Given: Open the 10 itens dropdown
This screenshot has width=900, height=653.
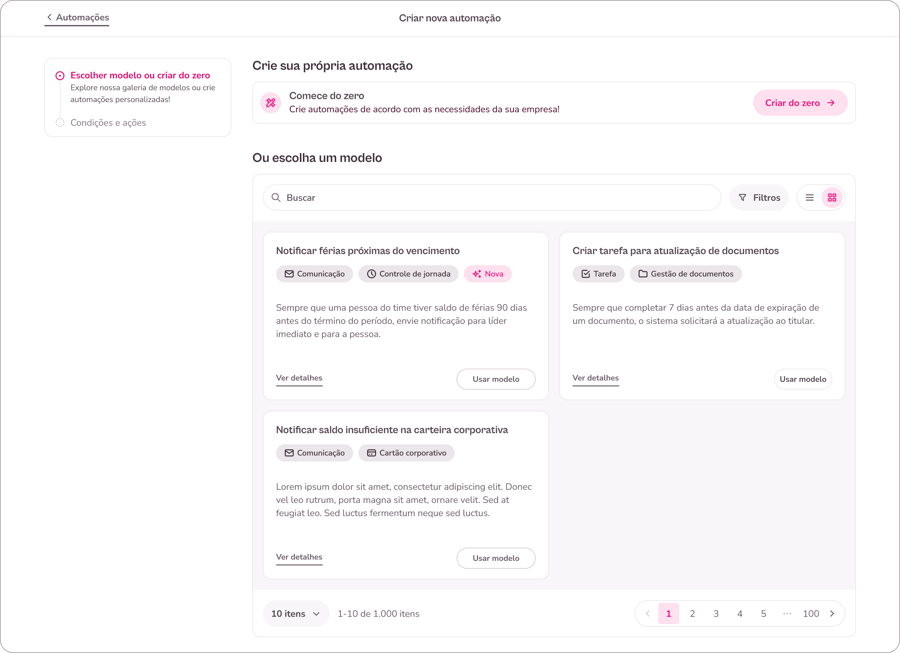Looking at the screenshot, I should (296, 613).
